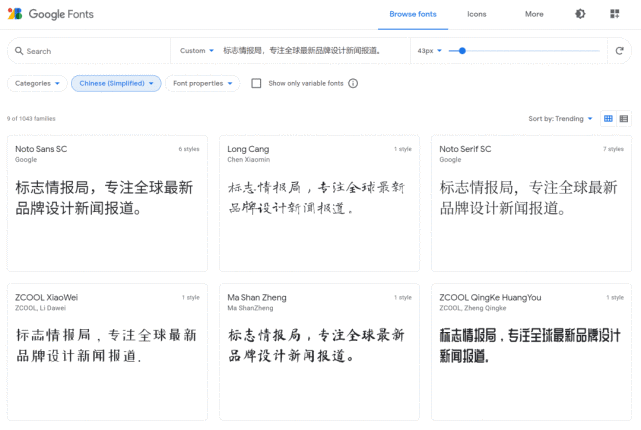Go to the Browse fonts tab
This screenshot has height=430, width=641.
[x=413, y=14]
